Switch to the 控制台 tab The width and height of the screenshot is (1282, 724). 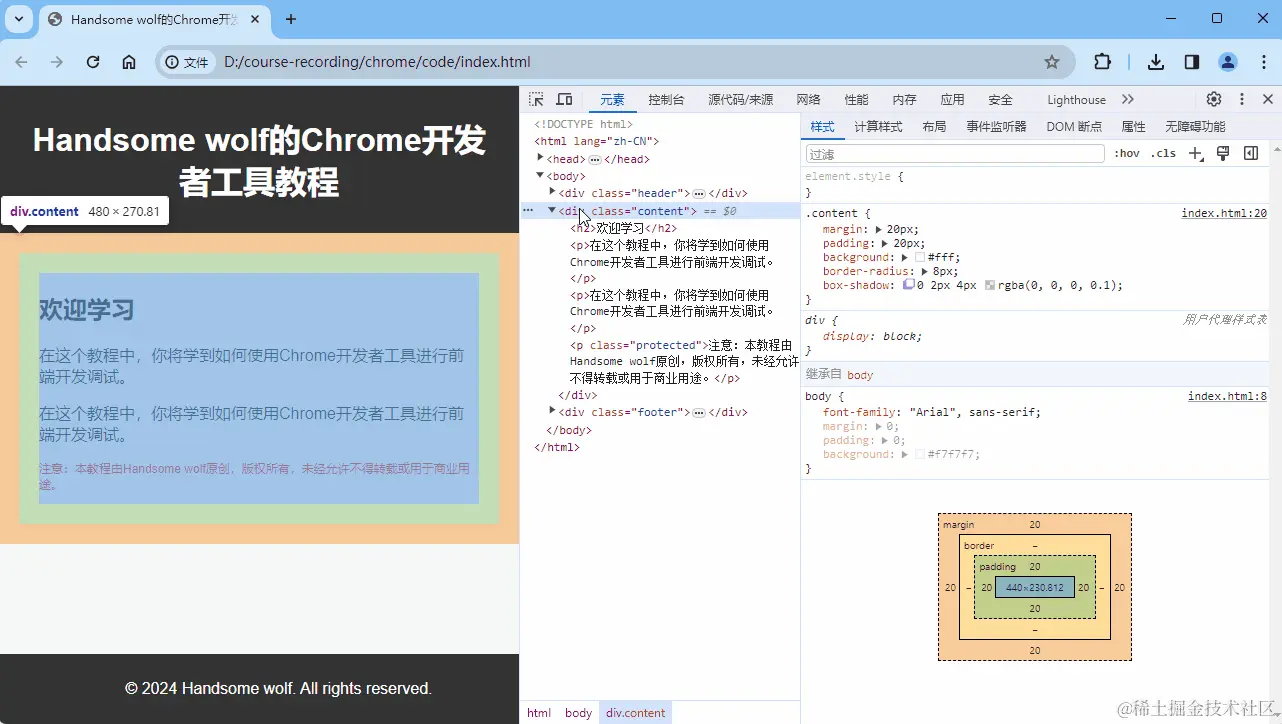(666, 99)
